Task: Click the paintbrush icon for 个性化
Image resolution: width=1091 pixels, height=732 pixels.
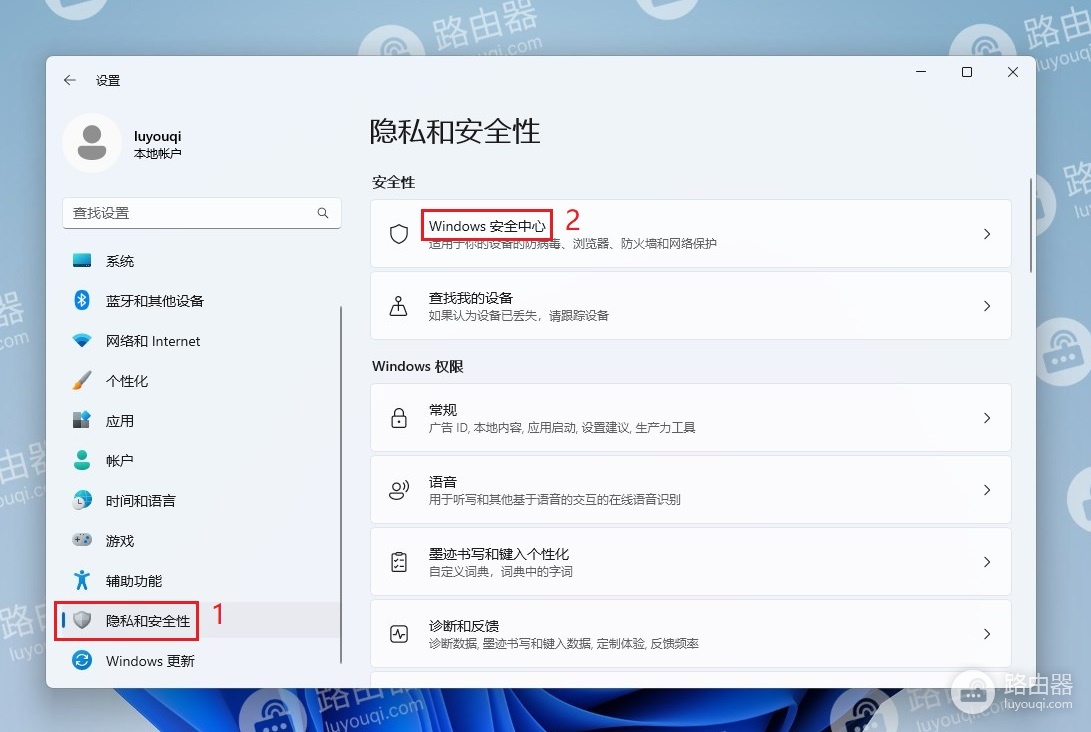Action: [82, 380]
